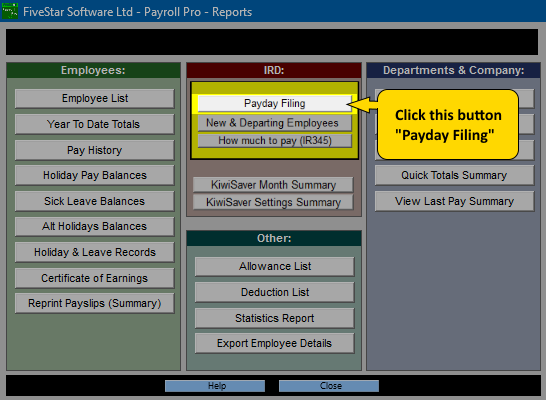The width and height of the screenshot is (546, 400).
Task: Open Quick Totals Summary report
Action: coord(454,175)
